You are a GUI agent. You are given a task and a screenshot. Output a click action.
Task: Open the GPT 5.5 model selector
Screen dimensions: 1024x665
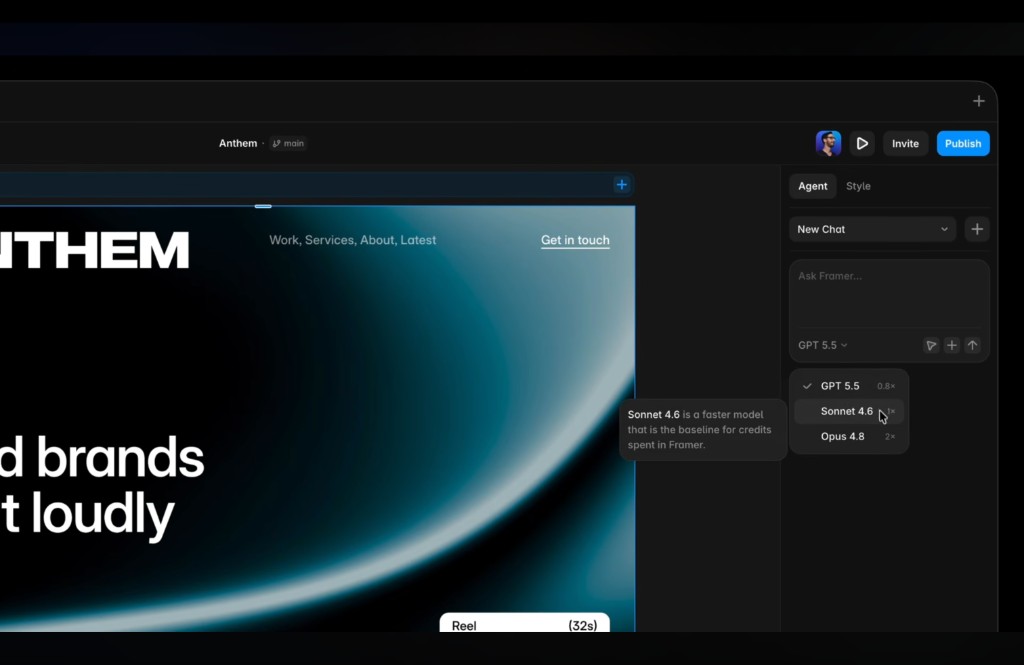(822, 345)
